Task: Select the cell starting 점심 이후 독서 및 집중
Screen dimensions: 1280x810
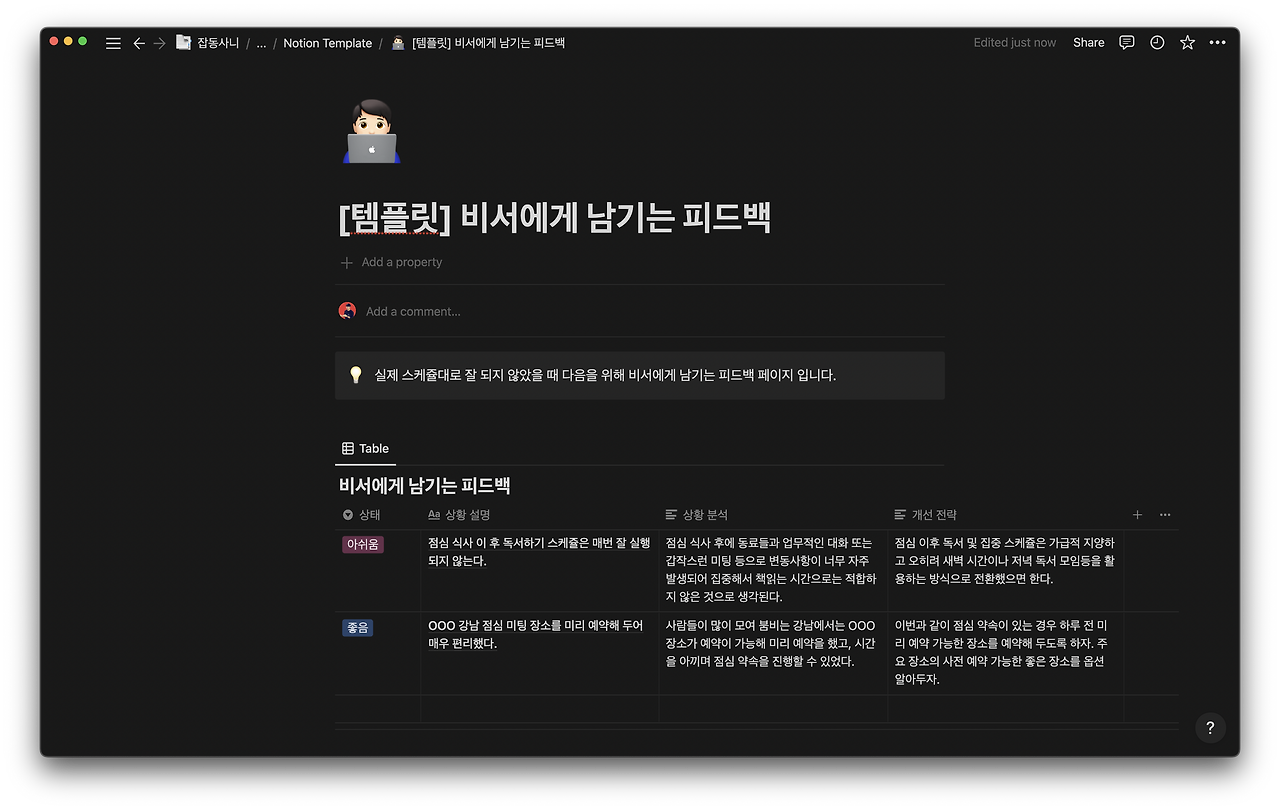Action: coord(1005,571)
